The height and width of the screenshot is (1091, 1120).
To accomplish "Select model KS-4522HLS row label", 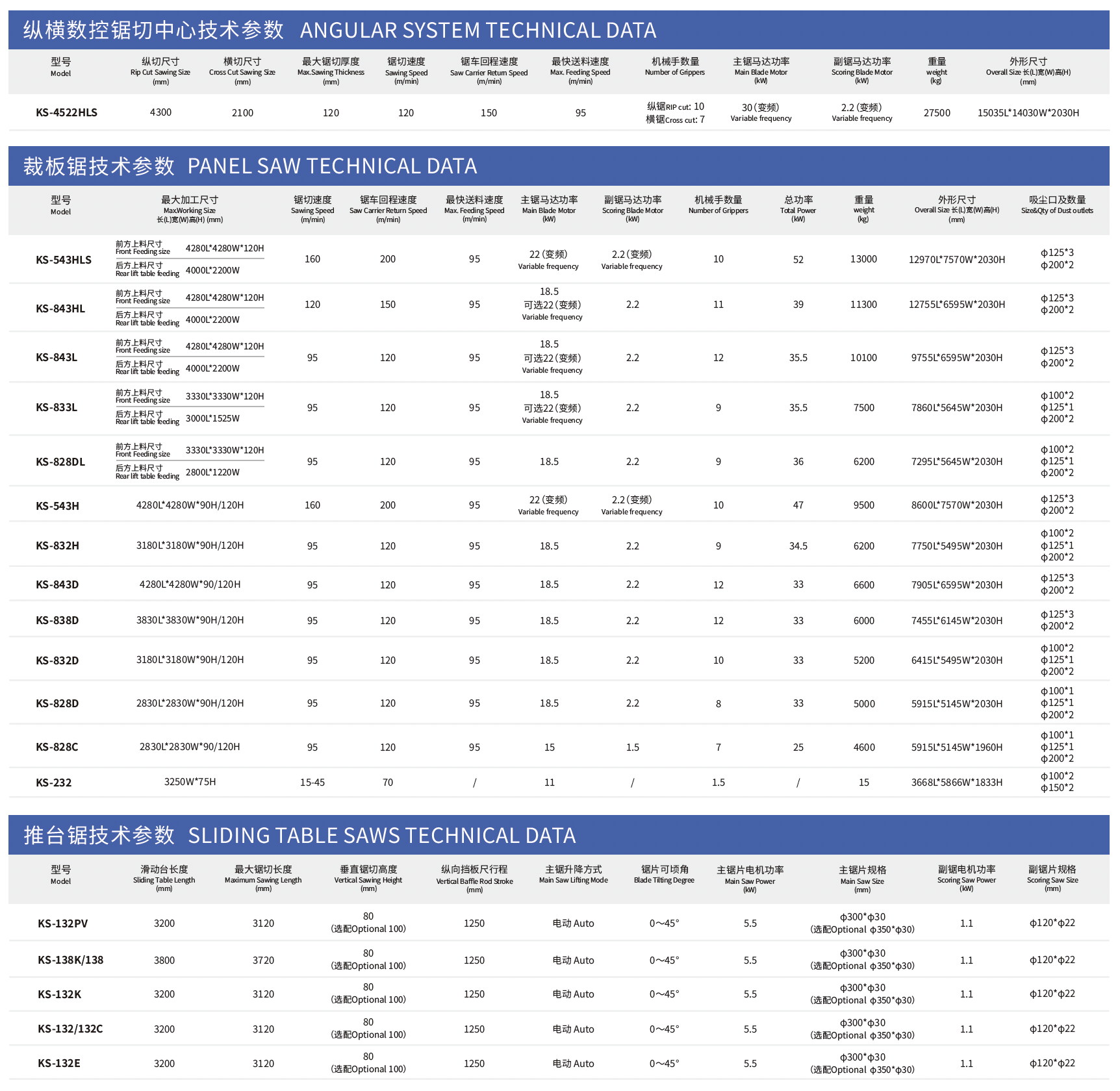I will pyautogui.click(x=66, y=112).
